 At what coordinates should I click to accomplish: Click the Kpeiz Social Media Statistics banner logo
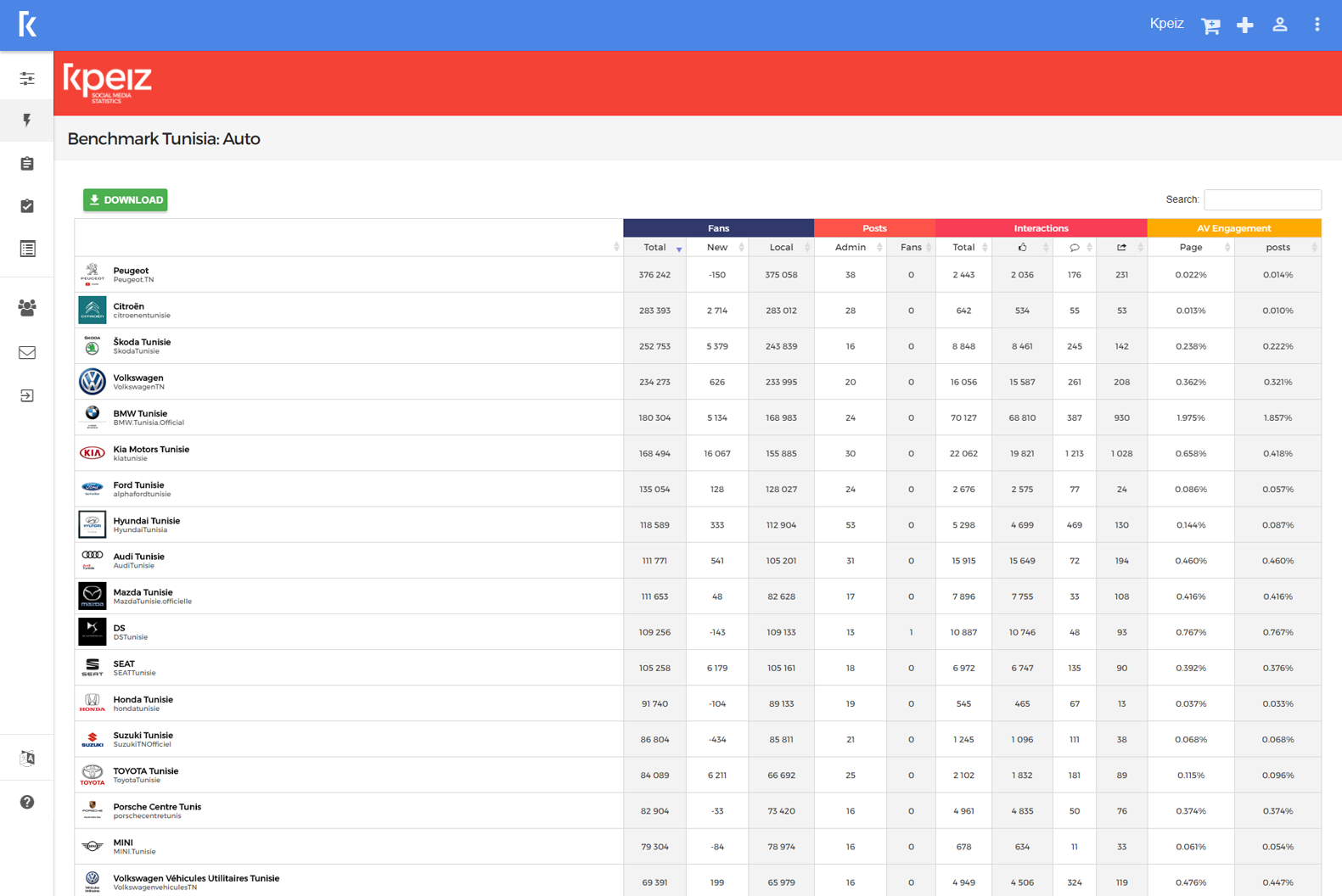click(x=108, y=83)
